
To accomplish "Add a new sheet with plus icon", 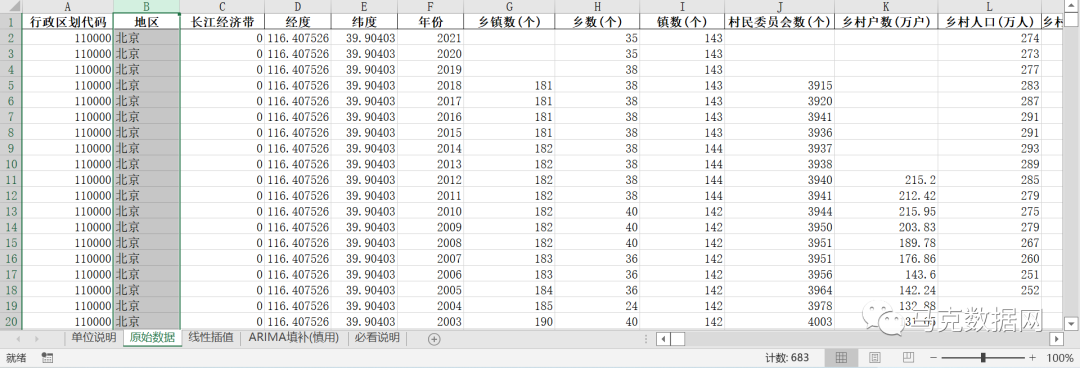I will click(434, 338).
